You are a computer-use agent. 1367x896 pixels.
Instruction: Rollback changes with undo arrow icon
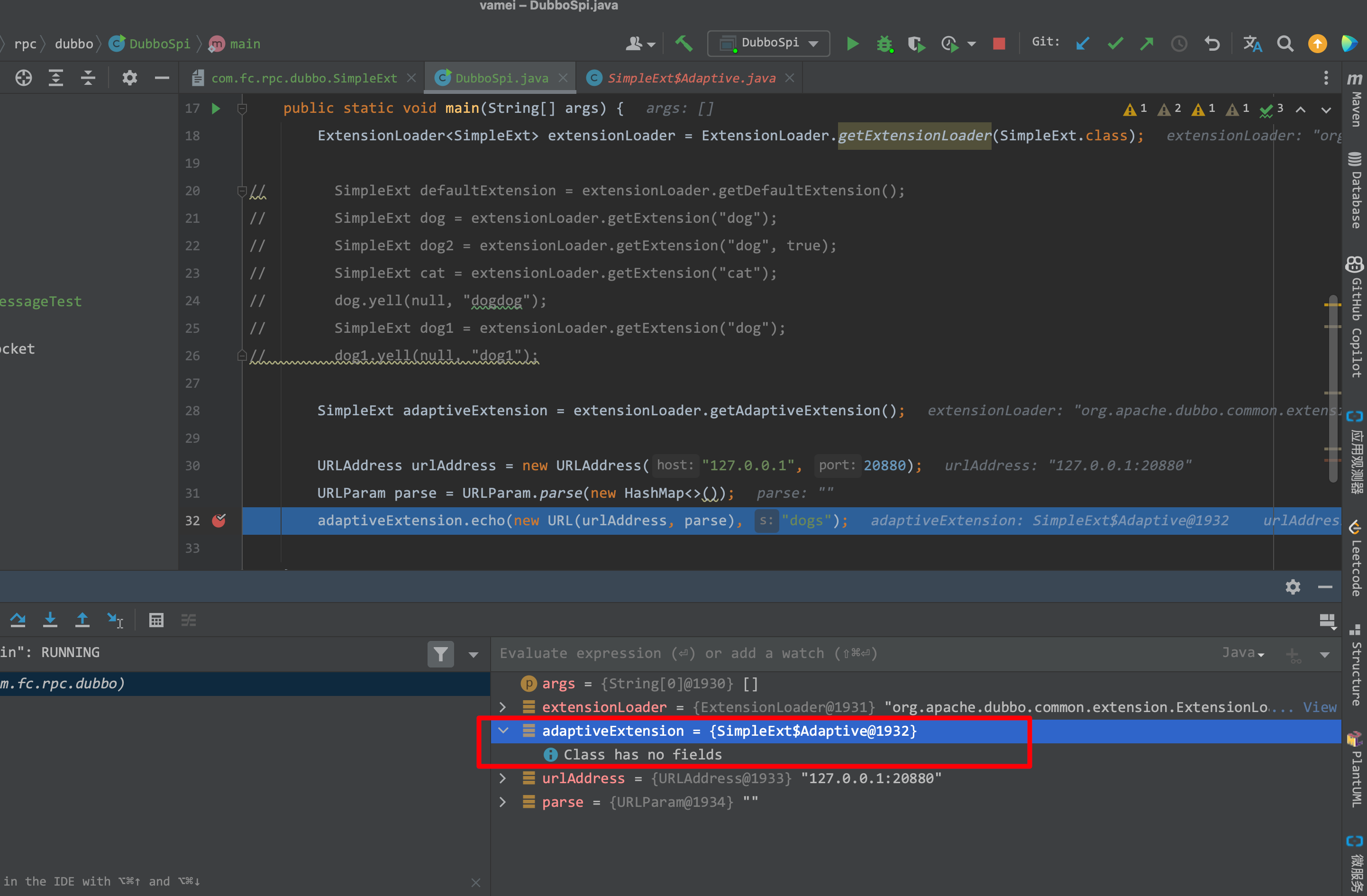[x=1212, y=44]
